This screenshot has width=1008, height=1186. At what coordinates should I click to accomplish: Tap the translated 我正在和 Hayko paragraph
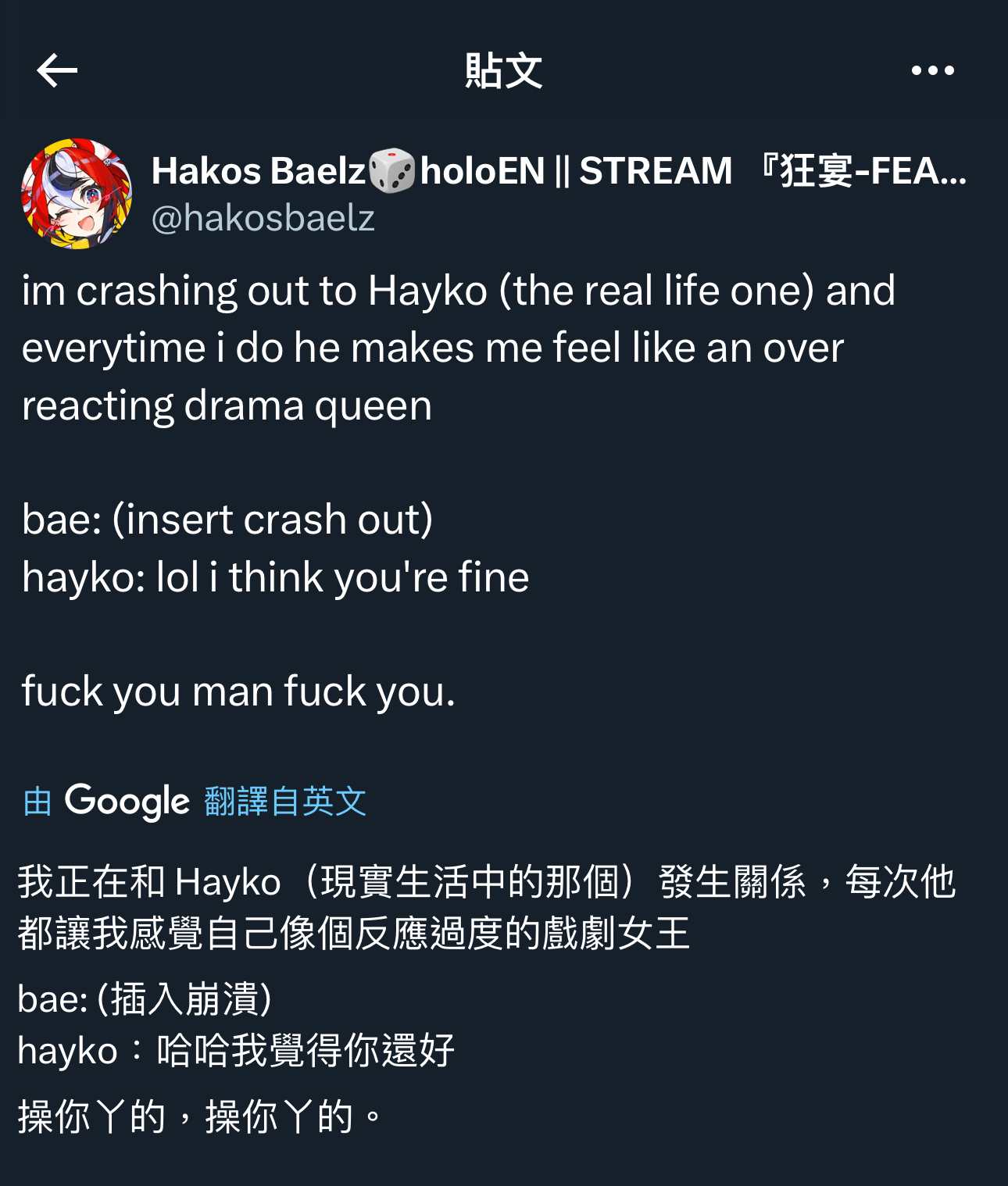point(486,907)
